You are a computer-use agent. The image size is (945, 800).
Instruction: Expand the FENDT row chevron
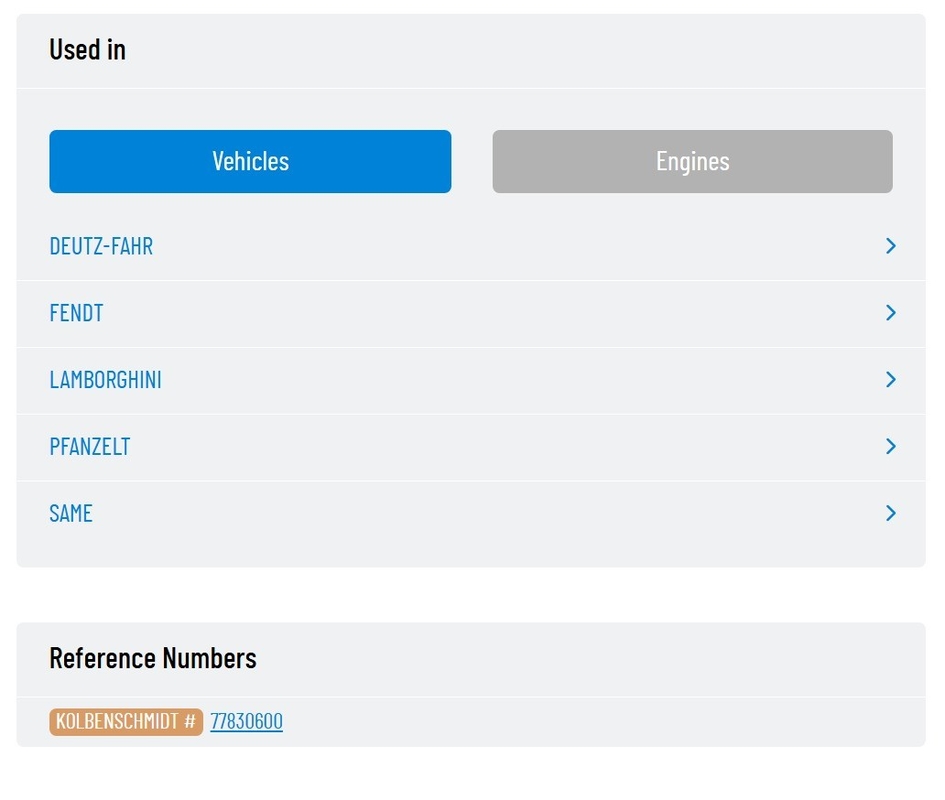(x=891, y=313)
